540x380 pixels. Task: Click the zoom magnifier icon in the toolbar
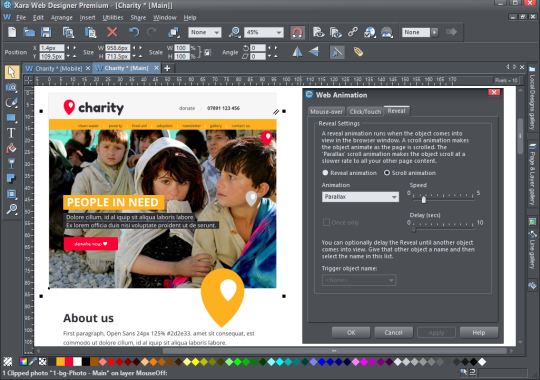(235, 32)
